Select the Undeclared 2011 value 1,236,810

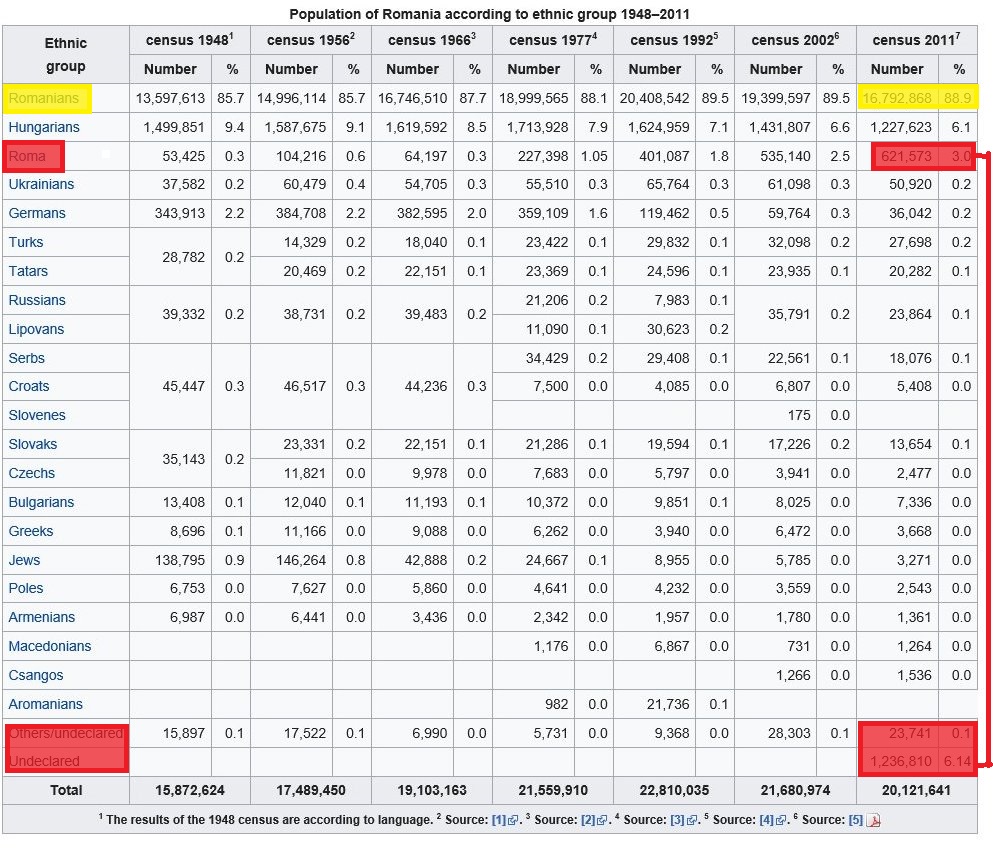pyautogui.click(x=901, y=762)
